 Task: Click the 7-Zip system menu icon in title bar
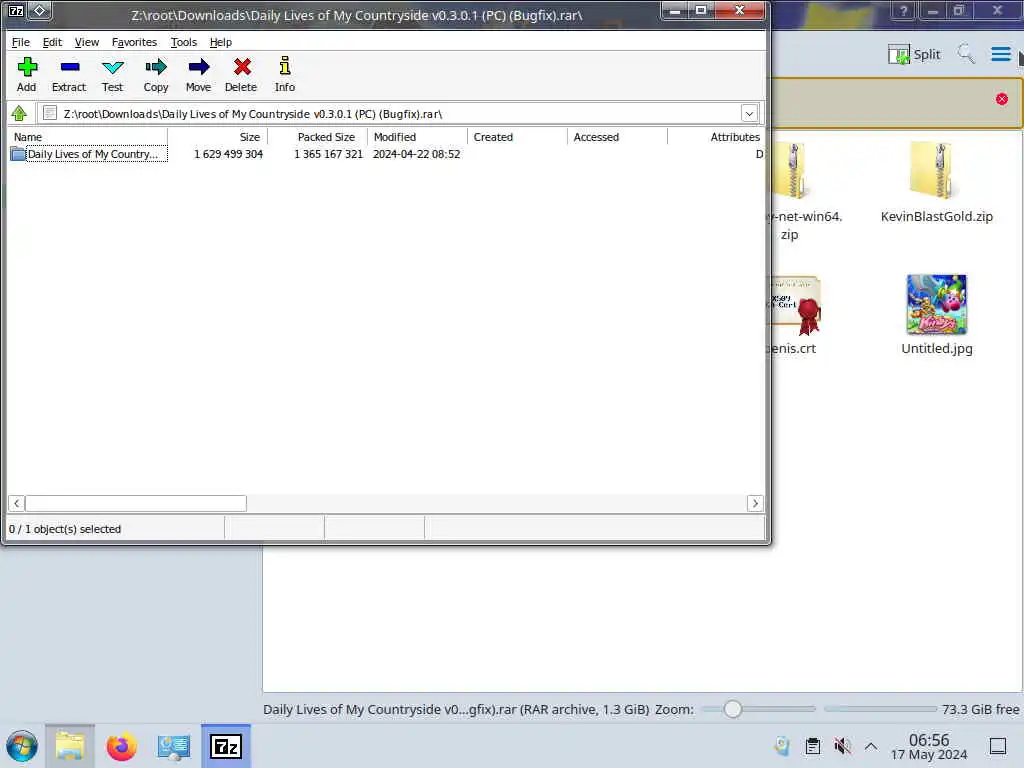point(16,10)
